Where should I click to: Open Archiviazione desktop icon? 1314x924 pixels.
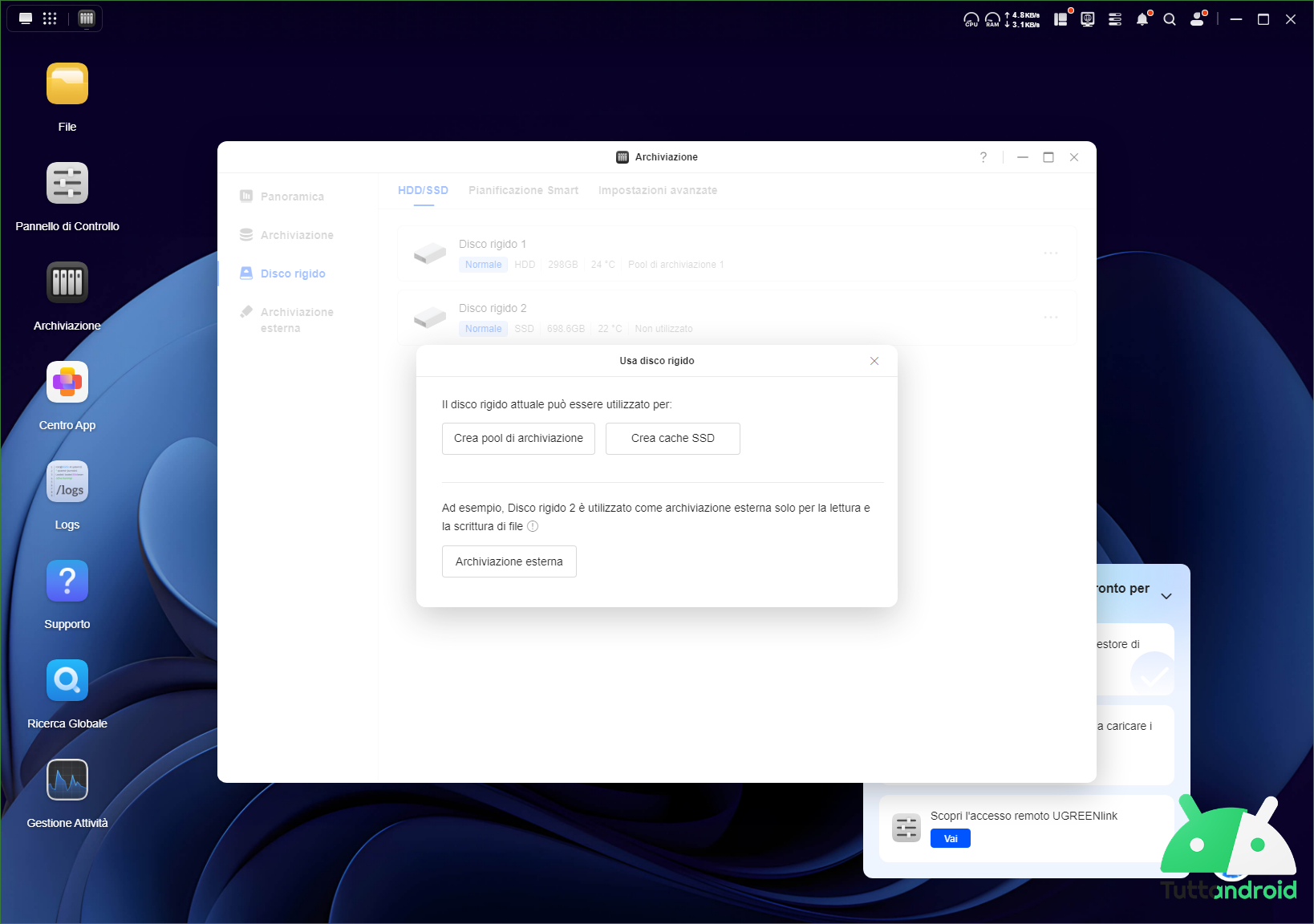(67, 282)
